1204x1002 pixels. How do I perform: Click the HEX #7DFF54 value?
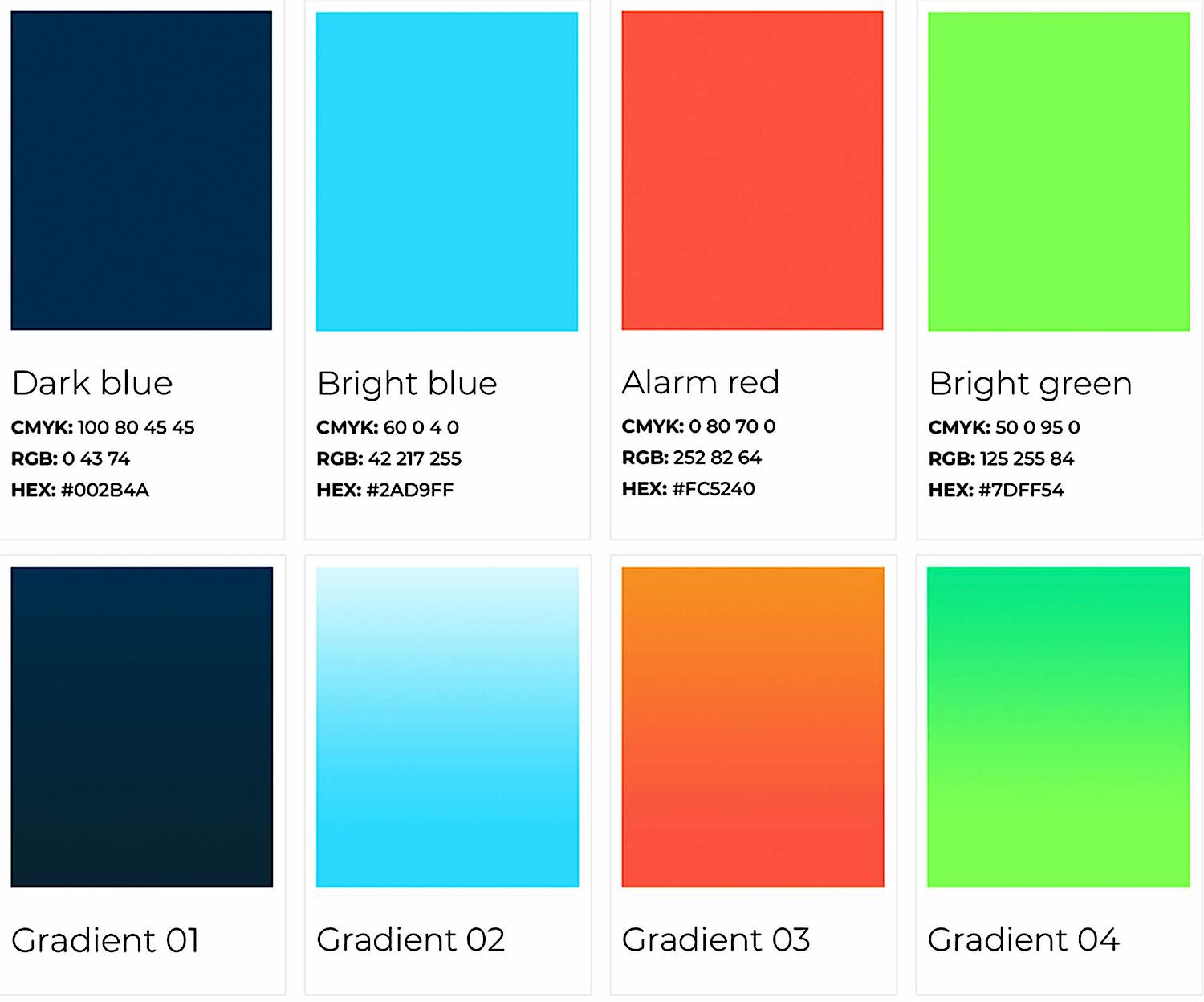pos(996,490)
